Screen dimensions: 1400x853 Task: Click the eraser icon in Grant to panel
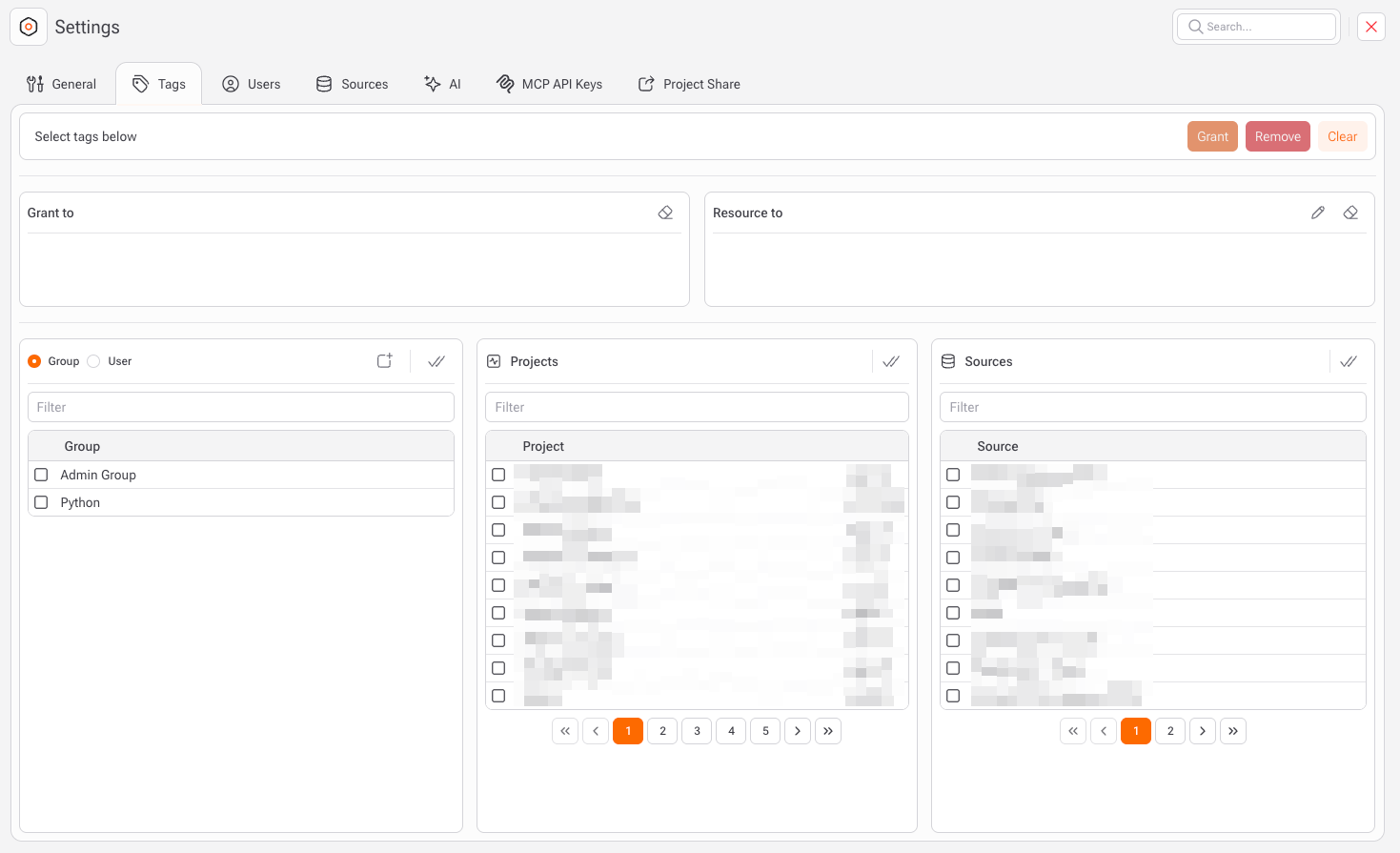(x=665, y=213)
